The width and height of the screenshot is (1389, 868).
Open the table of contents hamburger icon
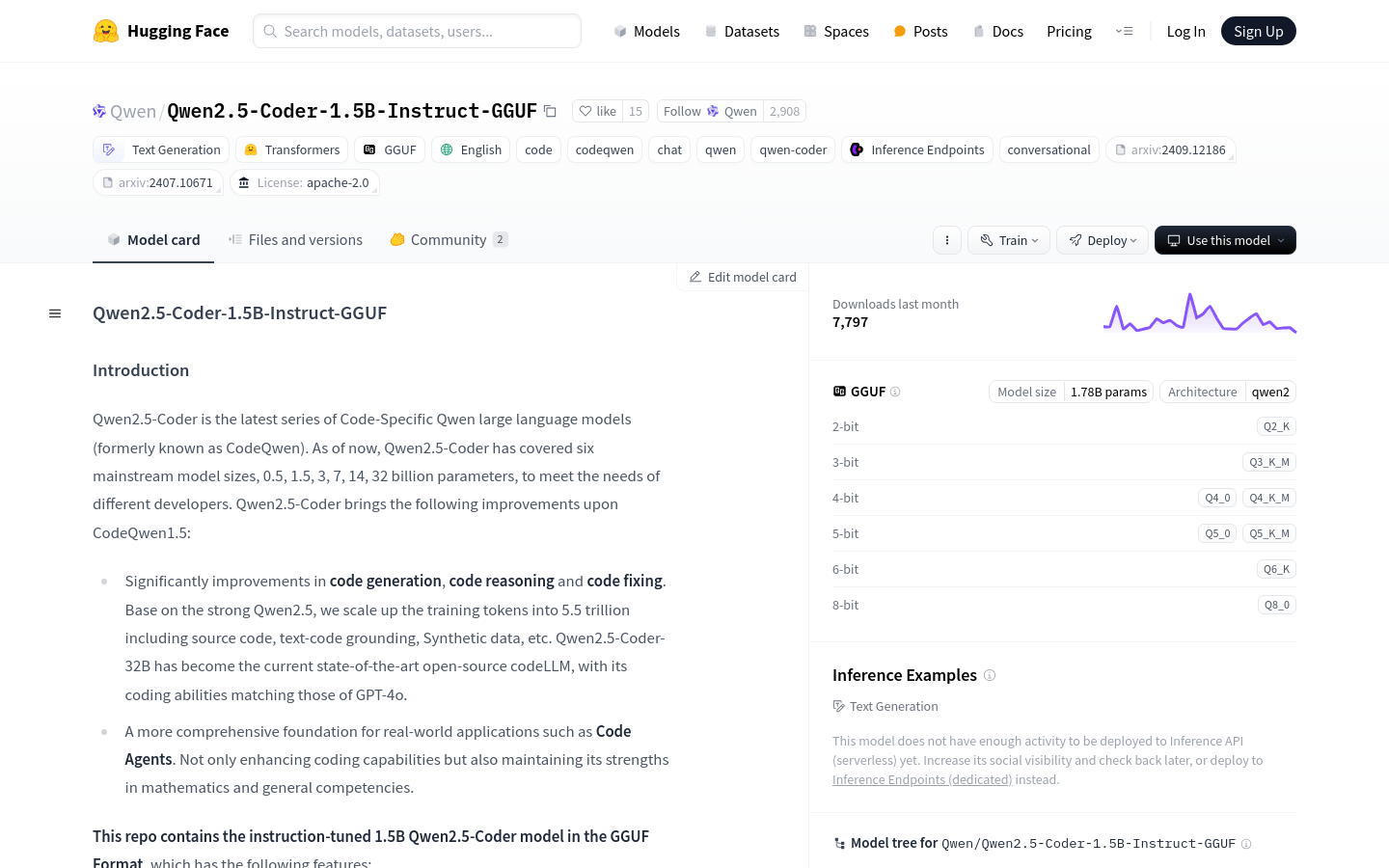55,313
